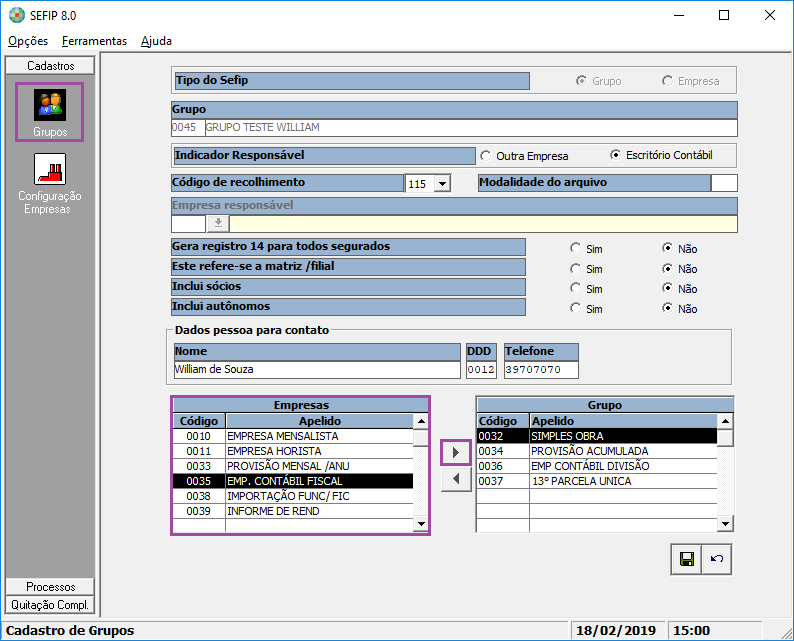Viewport: 794px width, 641px height.
Task: Click up arrow of Empresas list scrollbar
Action: click(421, 421)
